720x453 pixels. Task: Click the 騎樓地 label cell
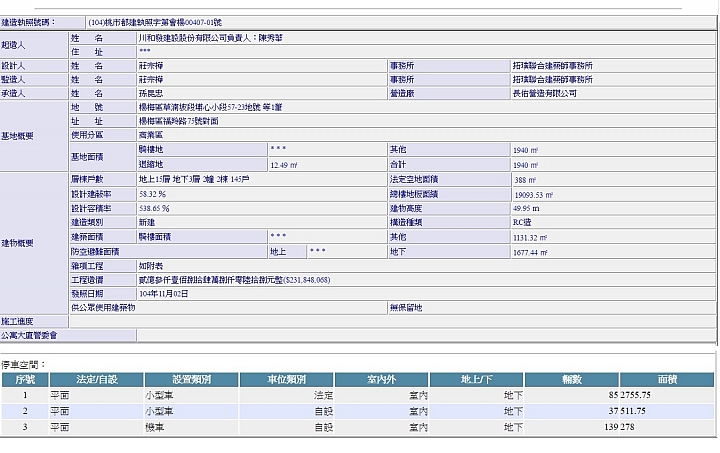click(x=202, y=149)
